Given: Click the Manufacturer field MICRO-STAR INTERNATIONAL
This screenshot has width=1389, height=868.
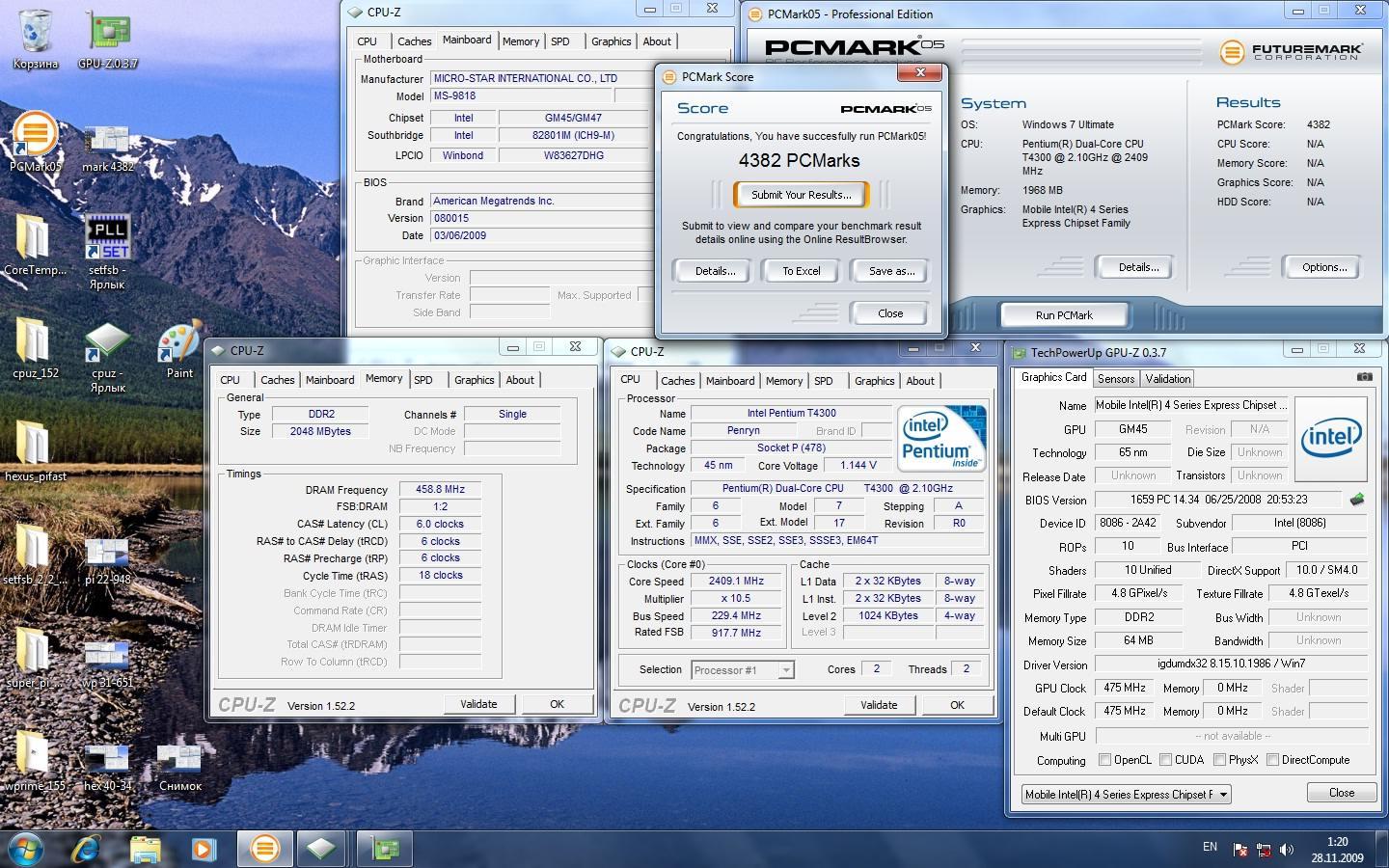Looking at the screenshot, I should [541, 78].
